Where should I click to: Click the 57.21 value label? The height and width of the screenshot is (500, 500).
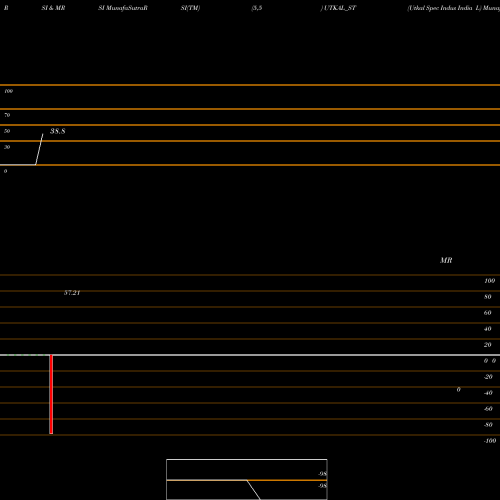point(72,293)
